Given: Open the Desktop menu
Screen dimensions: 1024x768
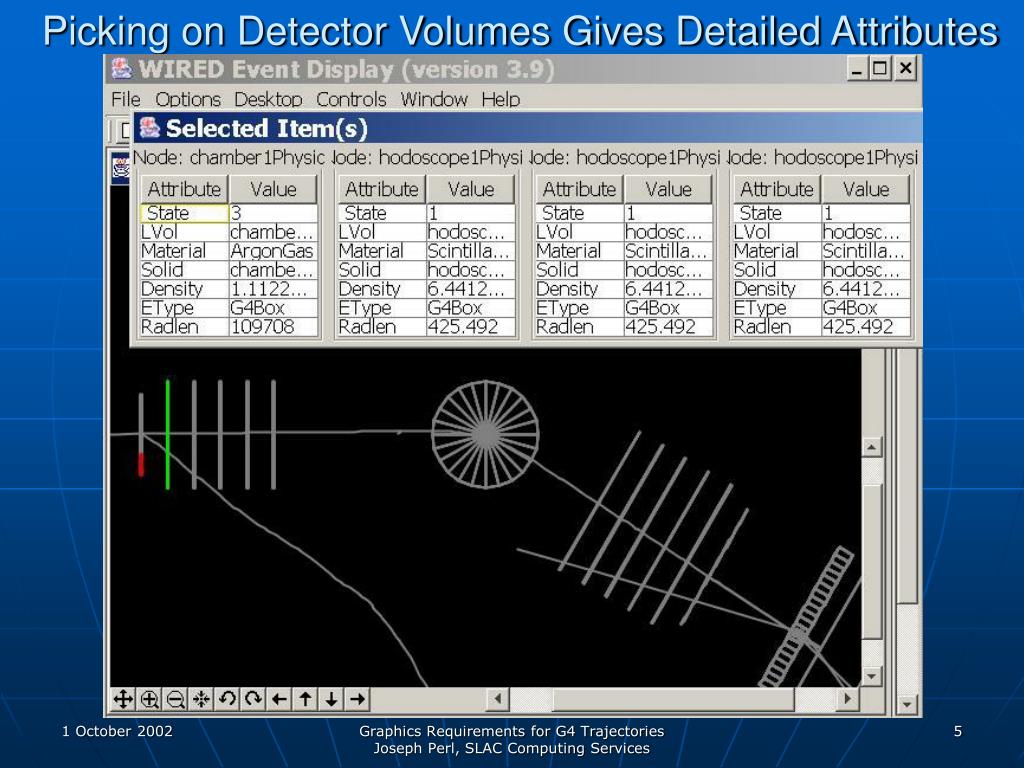Looking at the screenshot, I should tap(268, 99).
